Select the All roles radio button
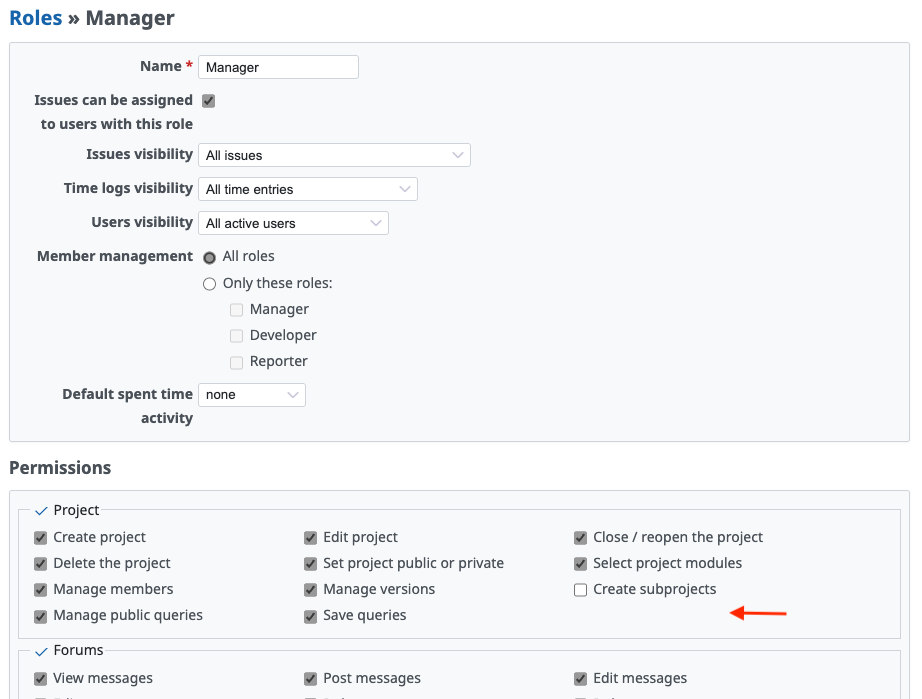922x699 pixels. tap(210, 257)
